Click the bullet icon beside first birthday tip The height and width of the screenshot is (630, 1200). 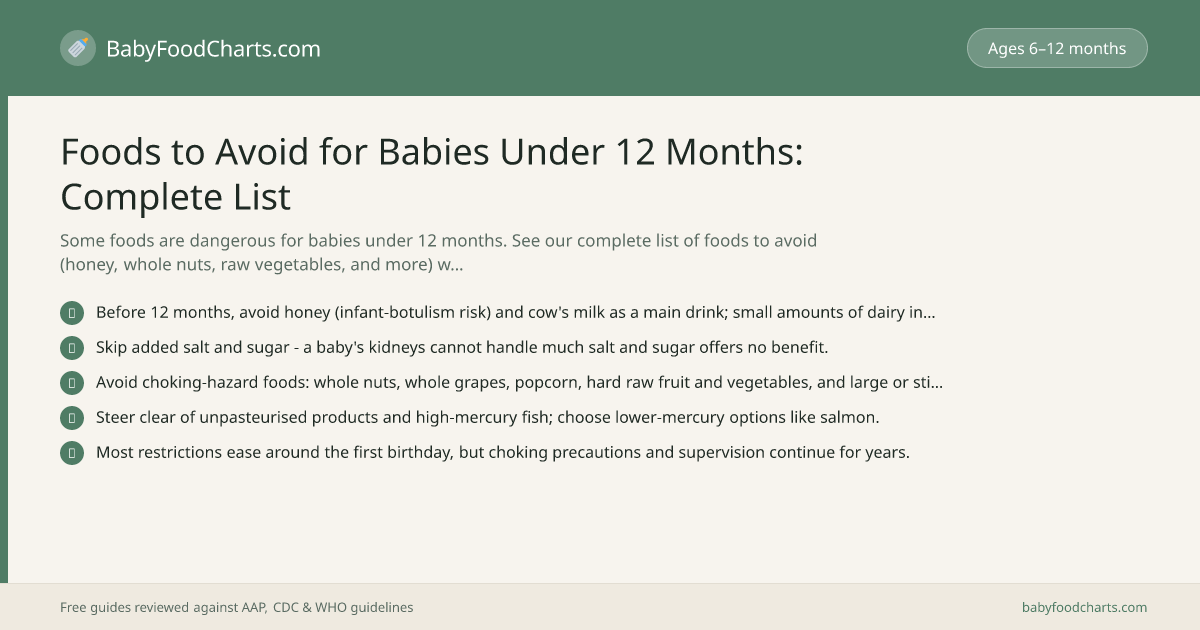(72, 453)
